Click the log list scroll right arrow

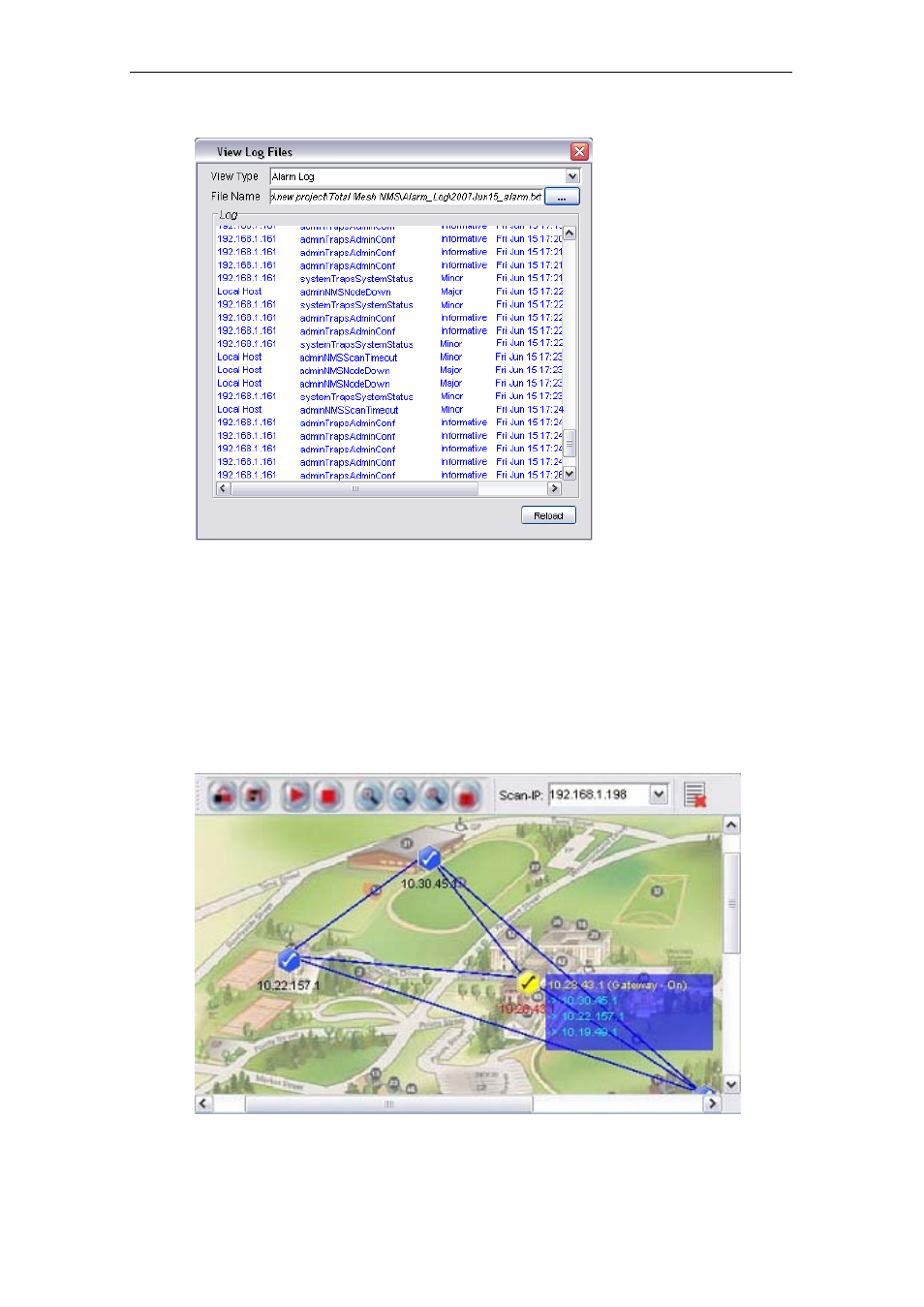pyautogui.click(x=554, y=488)
